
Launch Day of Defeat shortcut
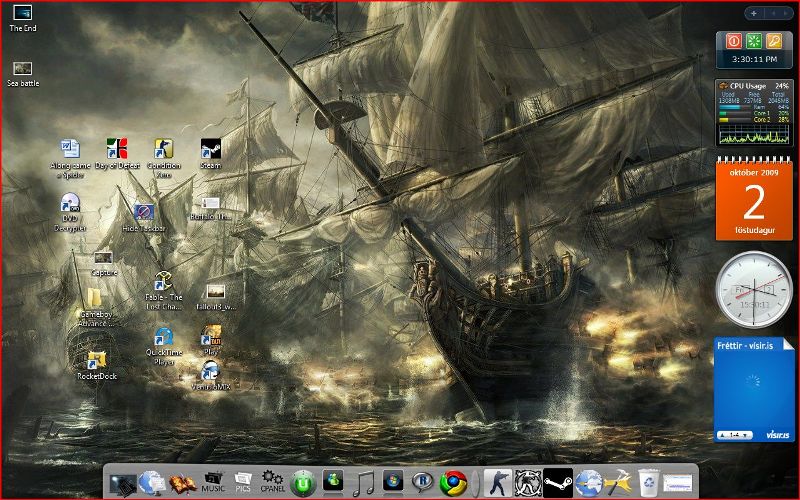tap(117, 154)
